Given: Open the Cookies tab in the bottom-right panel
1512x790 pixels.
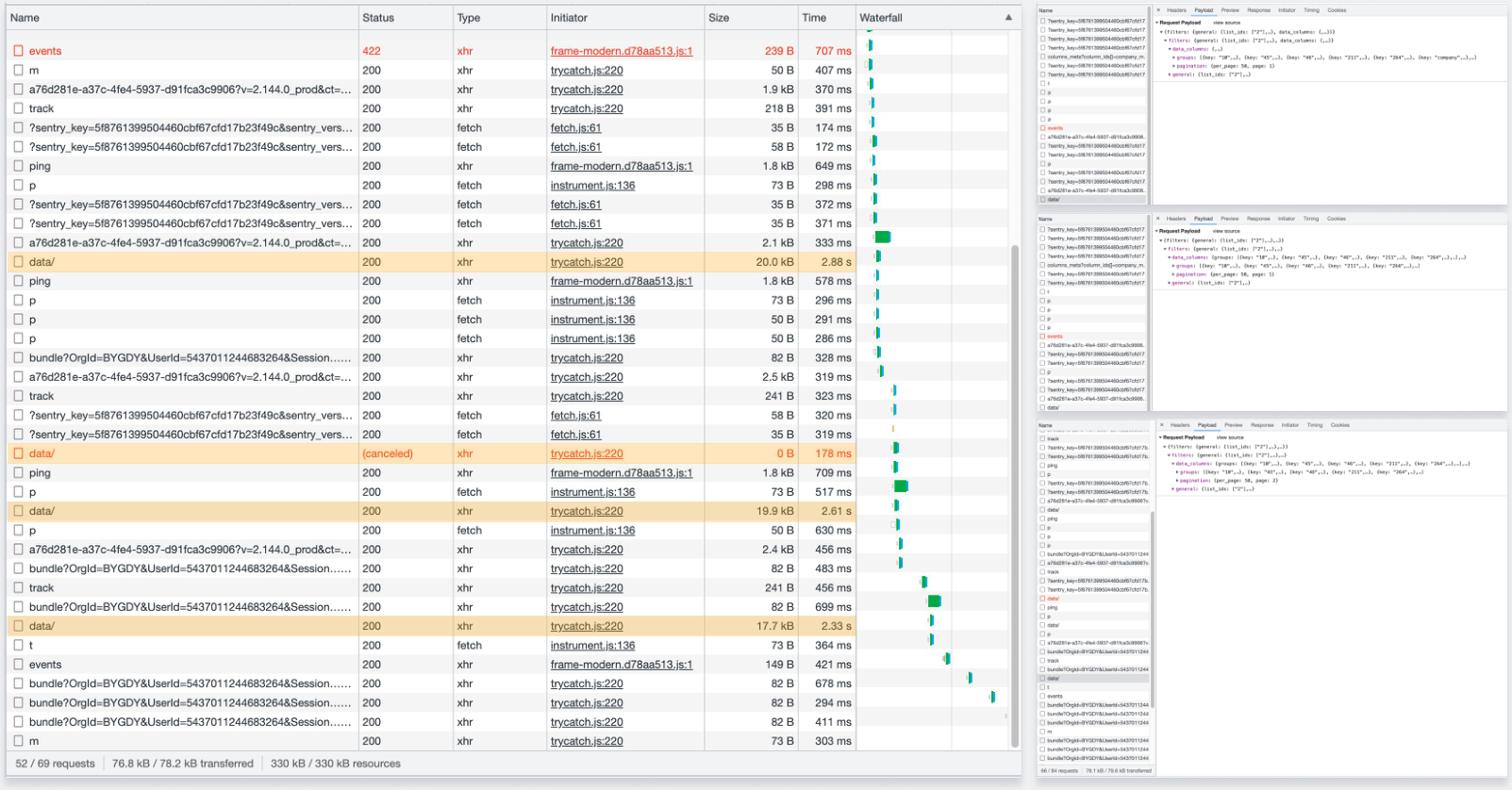Looking at the screenshot, I should click(x=1340, y=425).
